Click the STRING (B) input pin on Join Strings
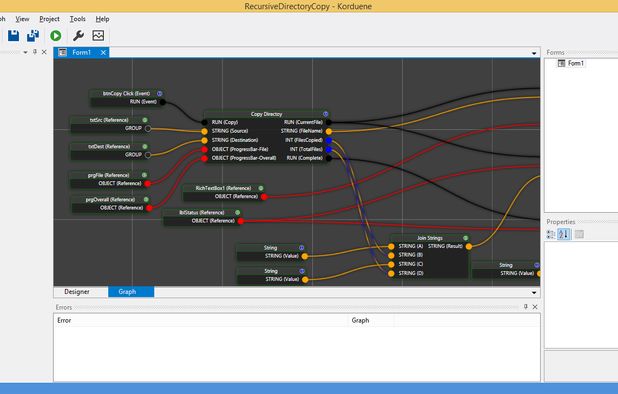The image size is (618, 394). pos(391,255)
